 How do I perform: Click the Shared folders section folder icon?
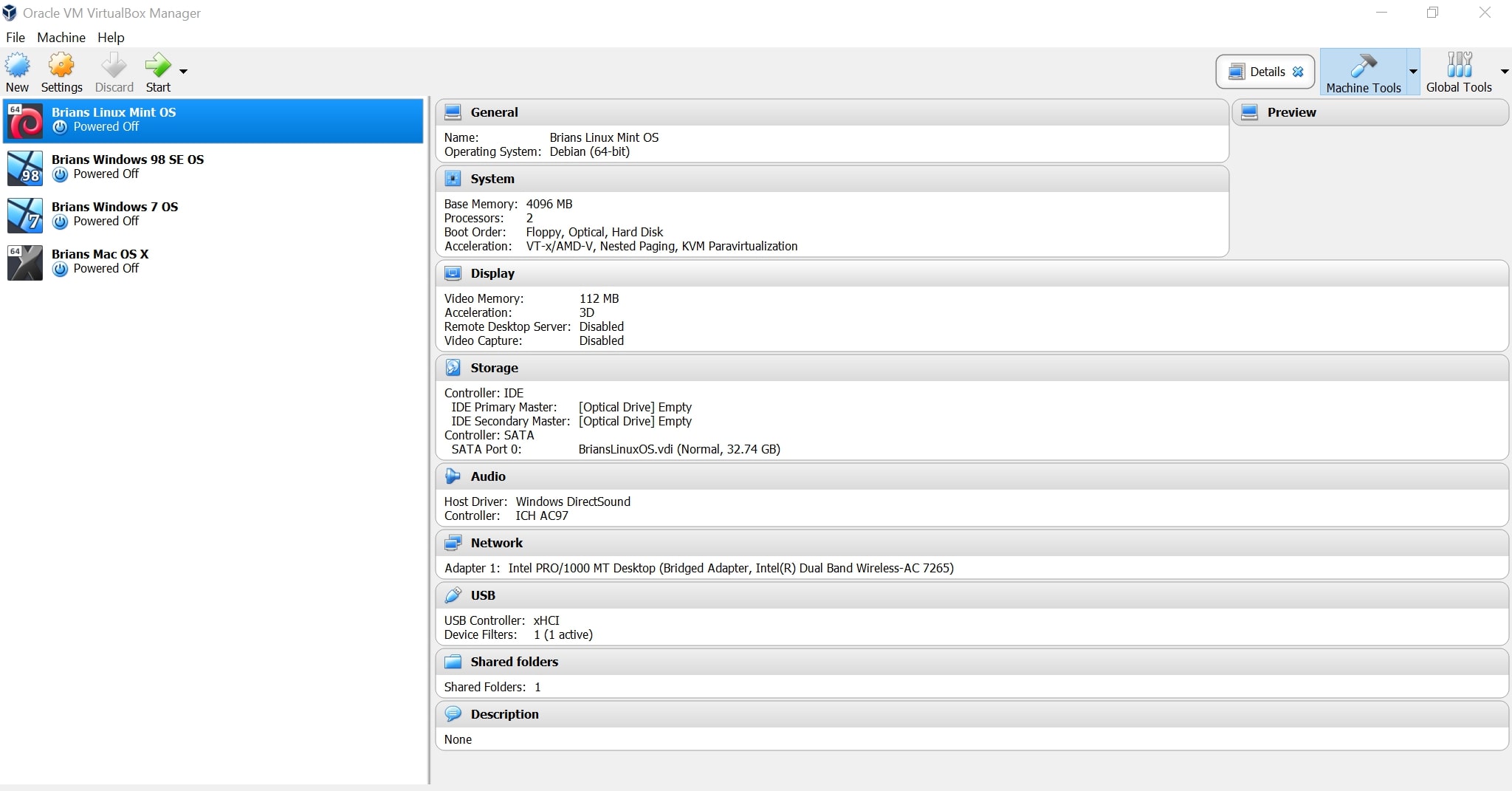click(x=453, y=662)
